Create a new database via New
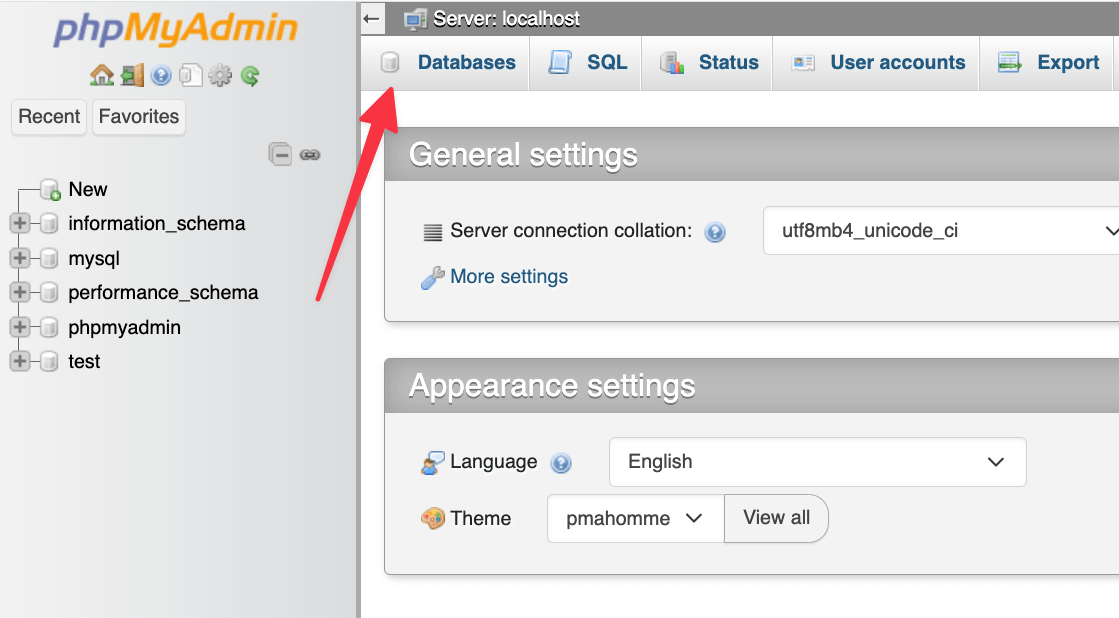 coord(87,189)
